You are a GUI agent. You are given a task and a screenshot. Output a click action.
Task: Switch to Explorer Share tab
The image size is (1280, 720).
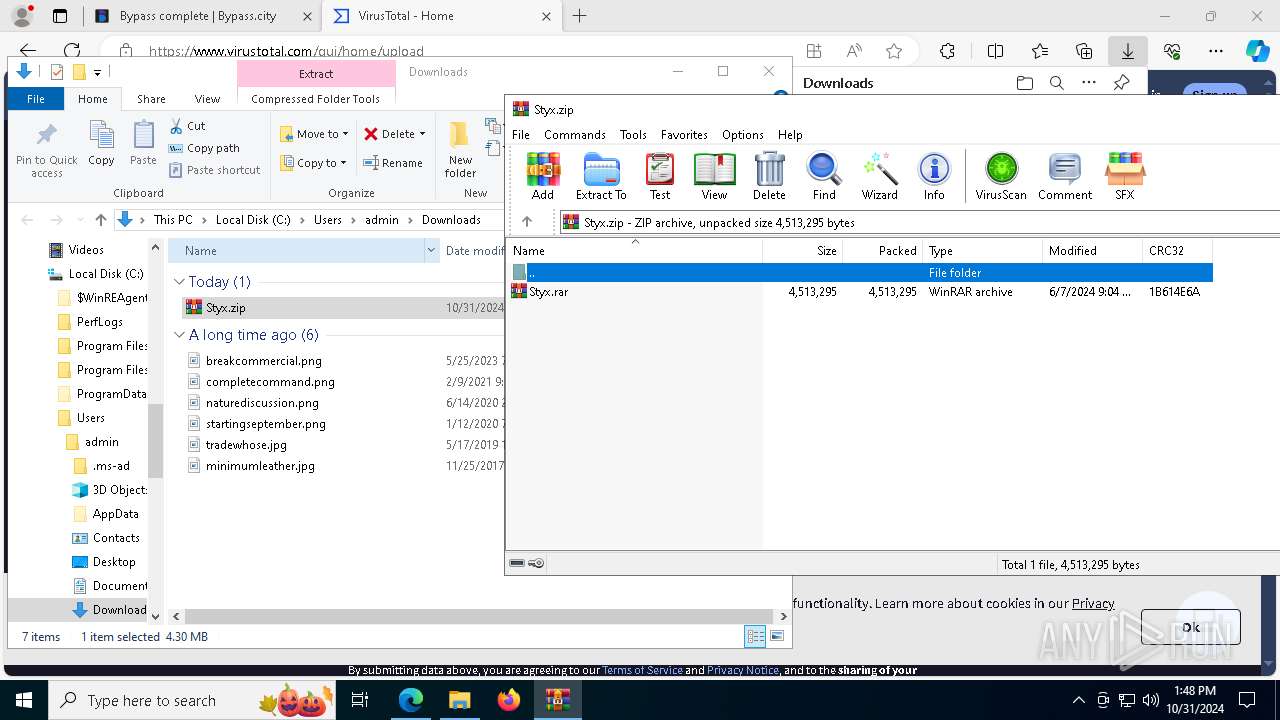[151, 99]
